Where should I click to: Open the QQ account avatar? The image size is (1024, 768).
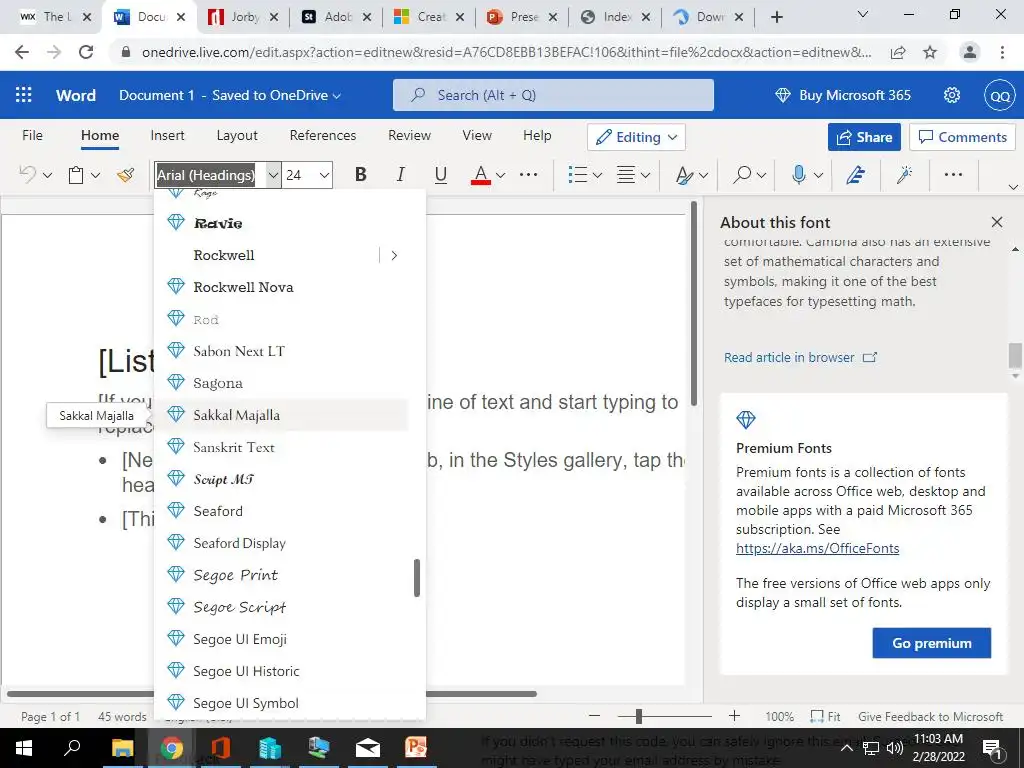tap(999, 96)
